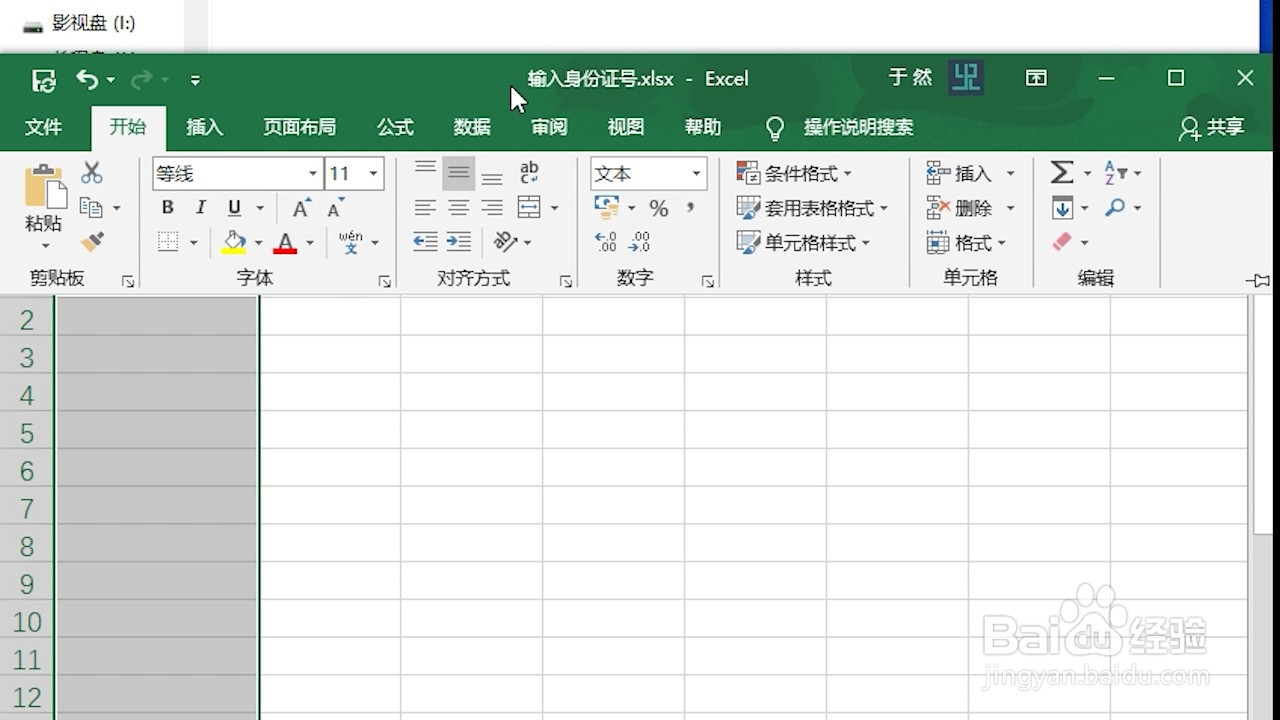Click the Percent style % icon
Screen dimensions: 1280x720
[657, 207]
